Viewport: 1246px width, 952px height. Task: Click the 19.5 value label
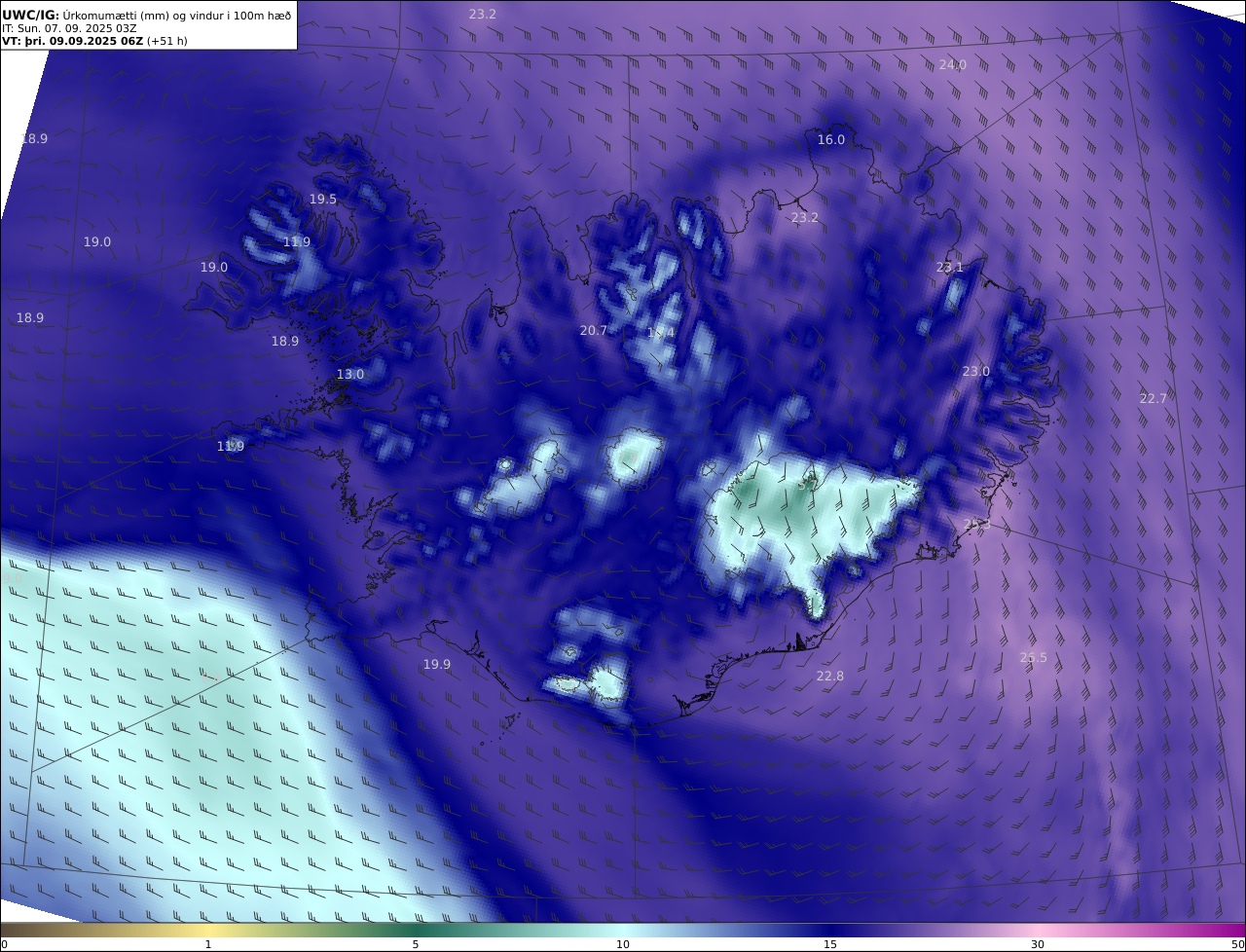click(323, 199)
